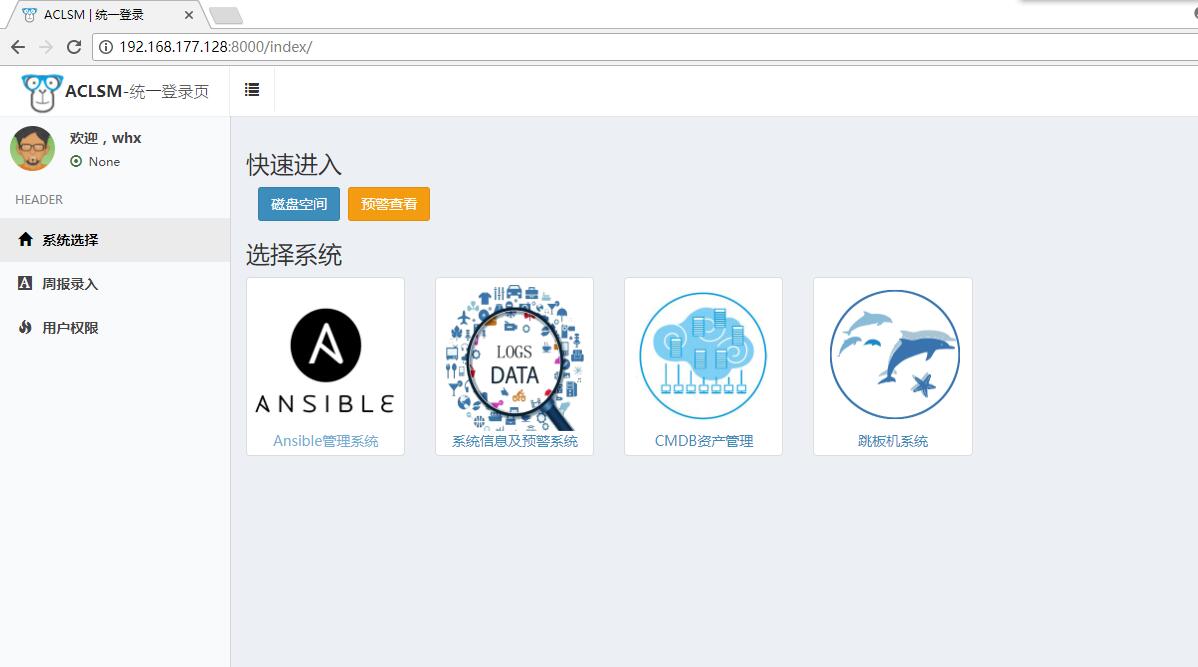Click the dolphin 跳板机 image
The width and height of the screenshot is (1198, 667).
[x=893, y=355]
